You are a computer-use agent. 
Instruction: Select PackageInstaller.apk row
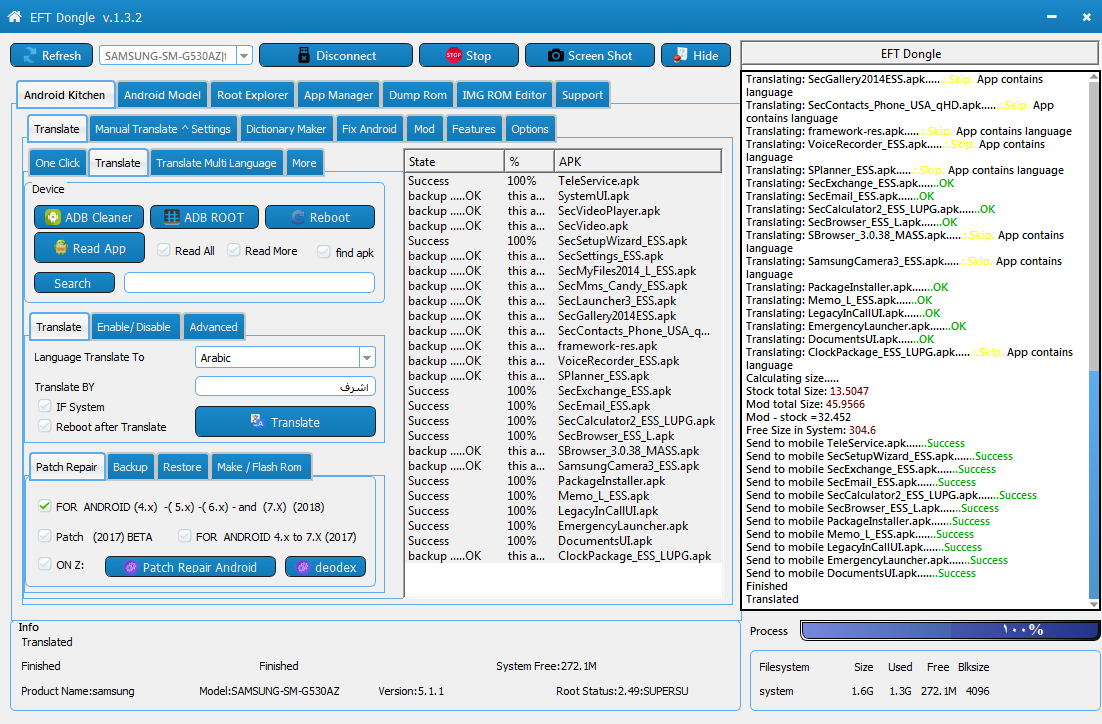(x=564, y=481)
